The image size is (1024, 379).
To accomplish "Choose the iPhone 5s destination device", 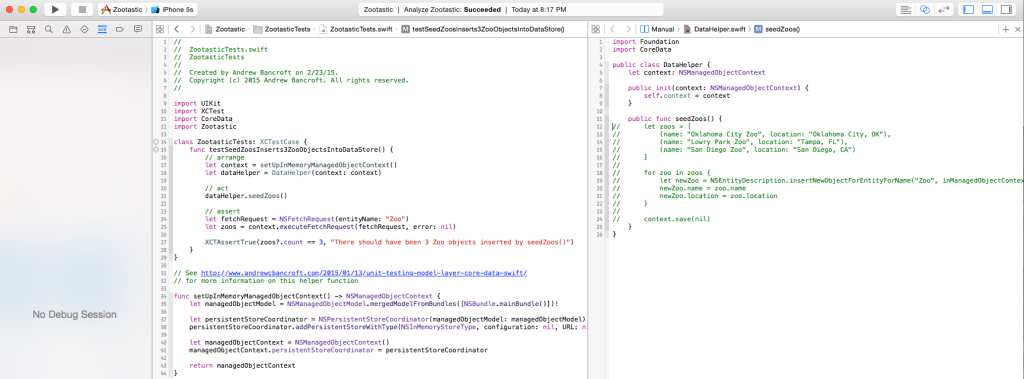I will click(172, 10).
